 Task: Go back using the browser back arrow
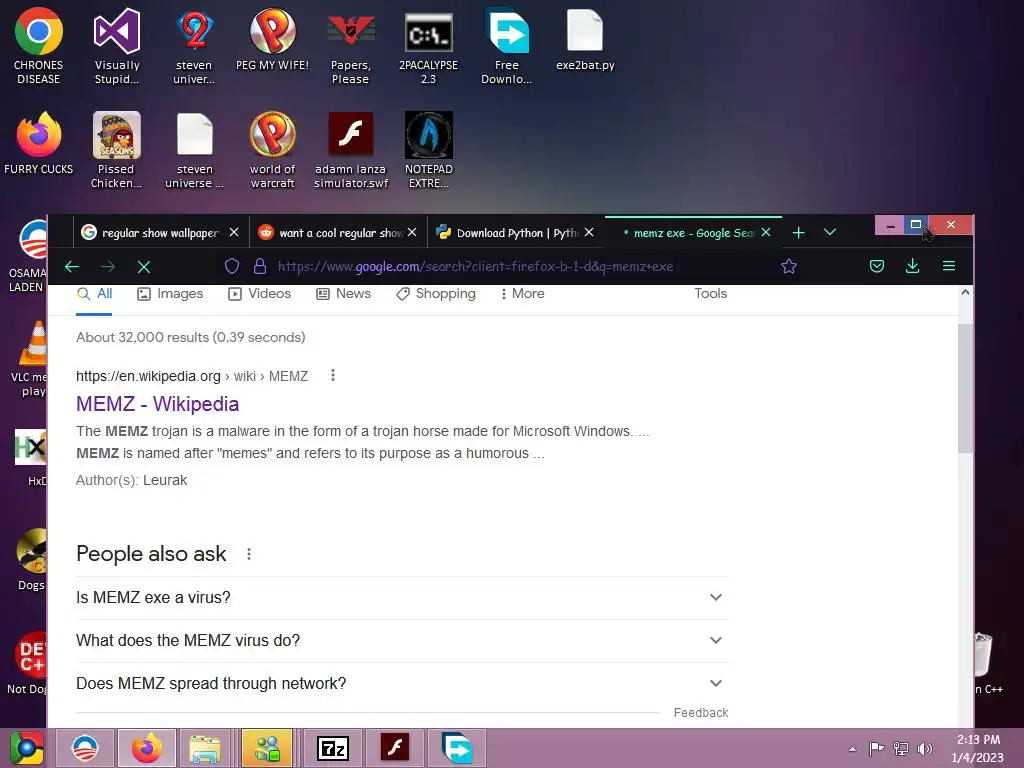click(72, 266)
